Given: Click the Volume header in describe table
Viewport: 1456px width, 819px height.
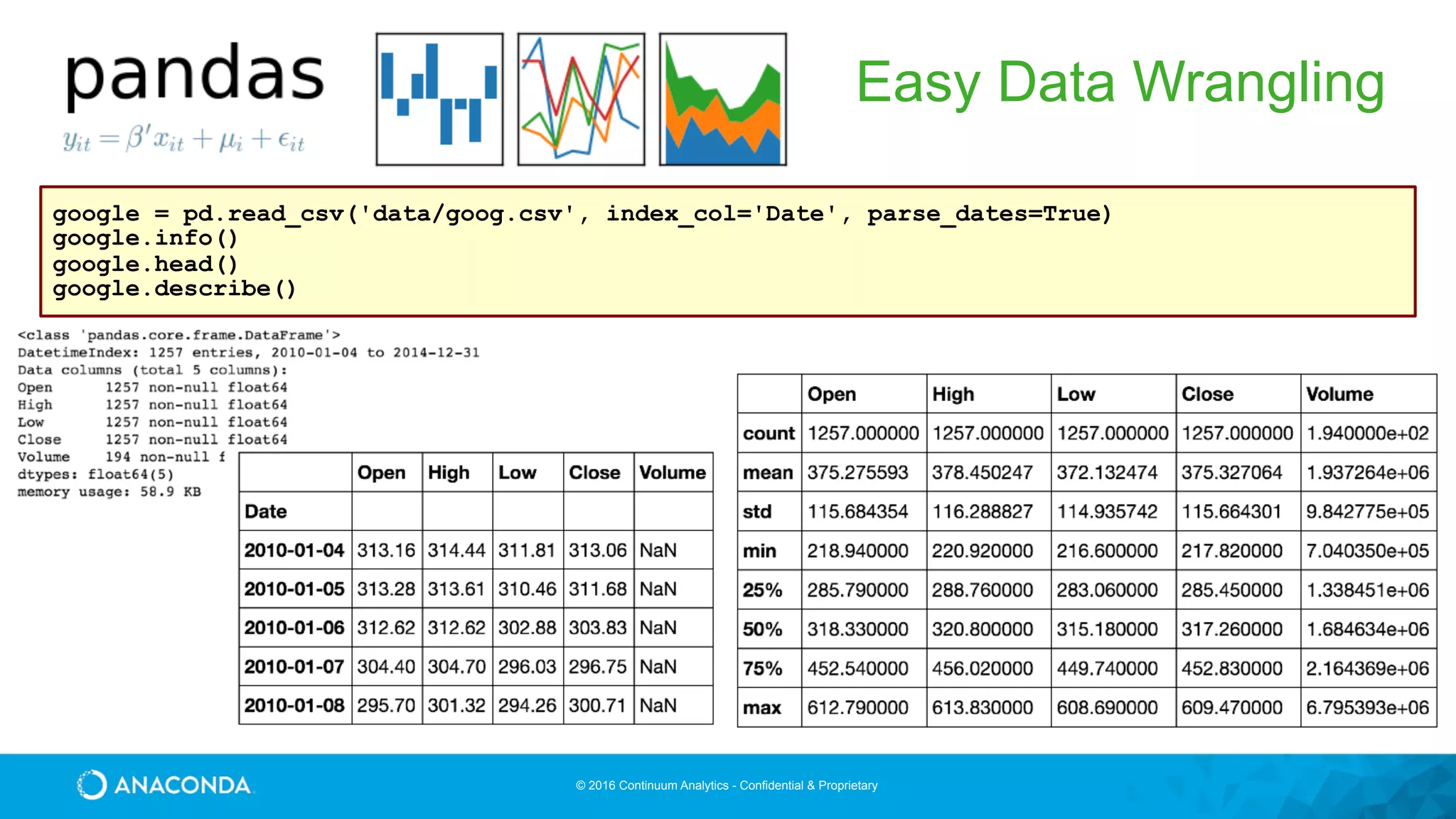Looking at the screenshot, I should coord(1339,394).
